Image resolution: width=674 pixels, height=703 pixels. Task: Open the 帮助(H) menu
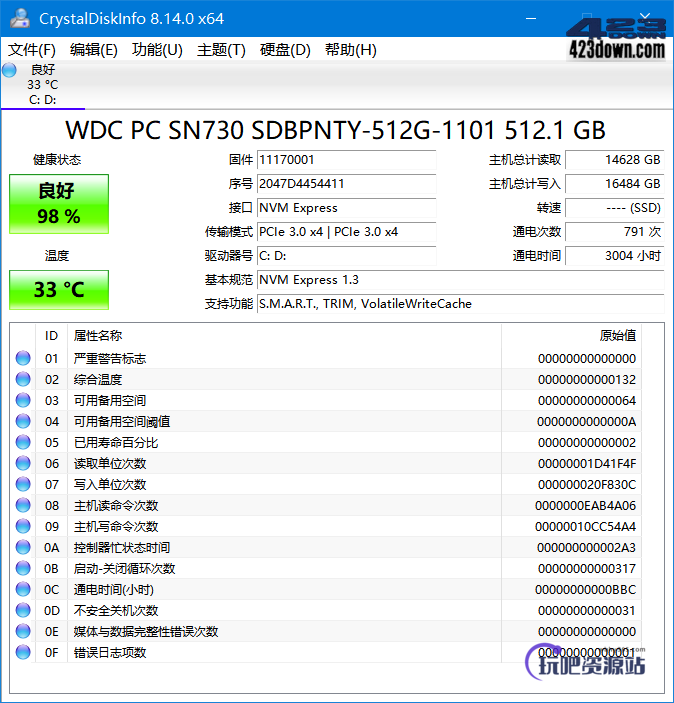pos(350,50)
